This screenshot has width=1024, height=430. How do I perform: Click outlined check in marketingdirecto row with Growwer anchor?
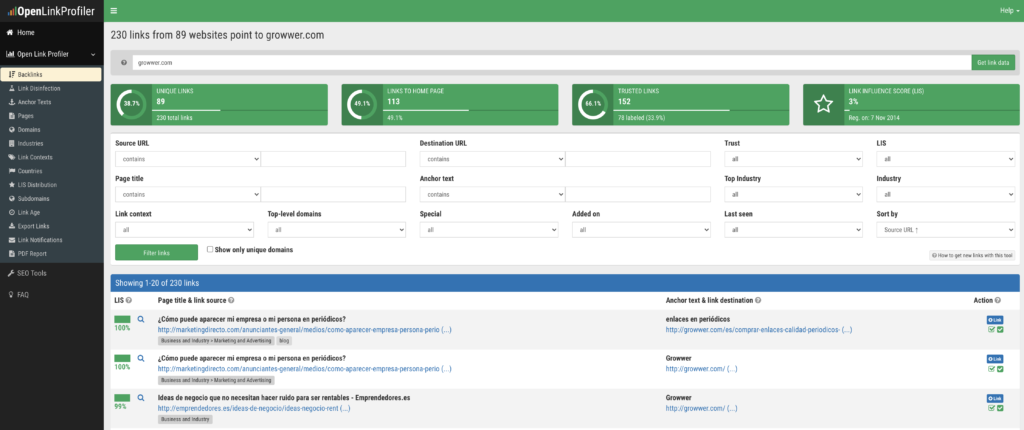tap(991, 369)
